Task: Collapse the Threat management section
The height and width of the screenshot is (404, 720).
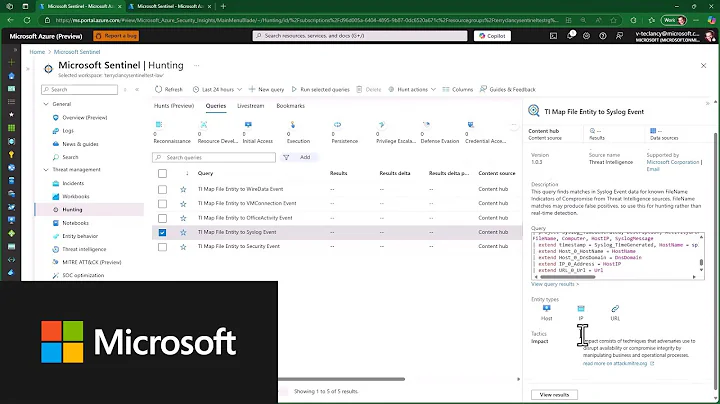Action: tap(46, 170)
